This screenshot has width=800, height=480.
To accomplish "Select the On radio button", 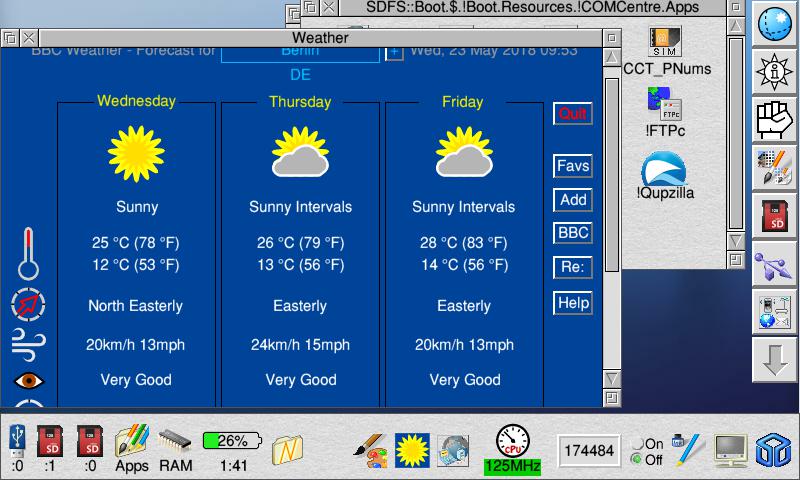I will (x=636, y=444).
